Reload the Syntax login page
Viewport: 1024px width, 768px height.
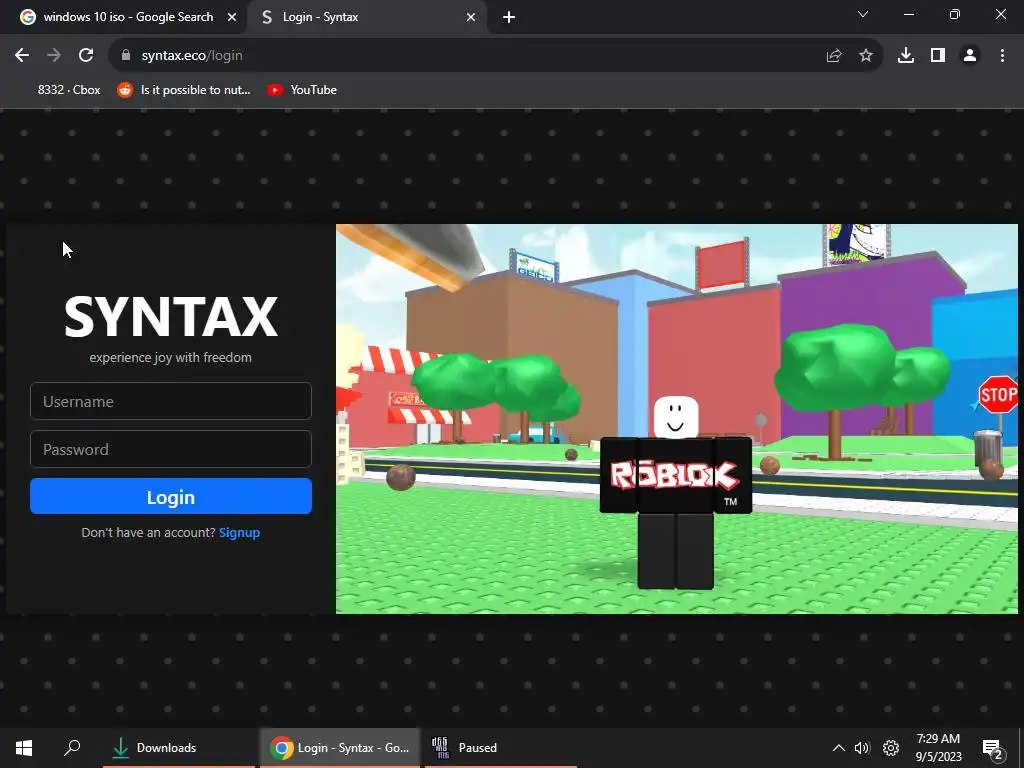pyautogui.click(x=86, y=56)
